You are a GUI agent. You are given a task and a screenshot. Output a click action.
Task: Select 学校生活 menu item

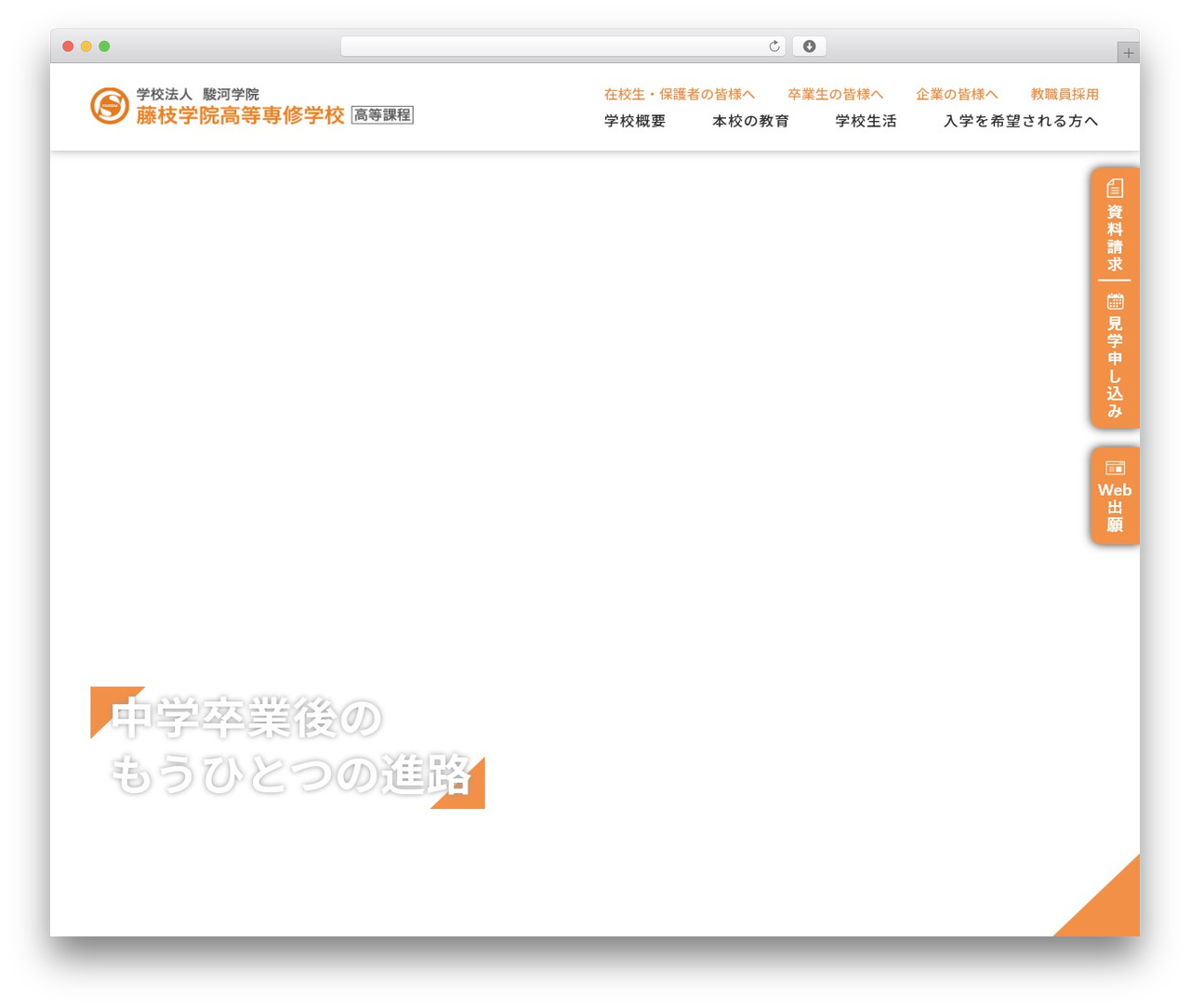866,121
